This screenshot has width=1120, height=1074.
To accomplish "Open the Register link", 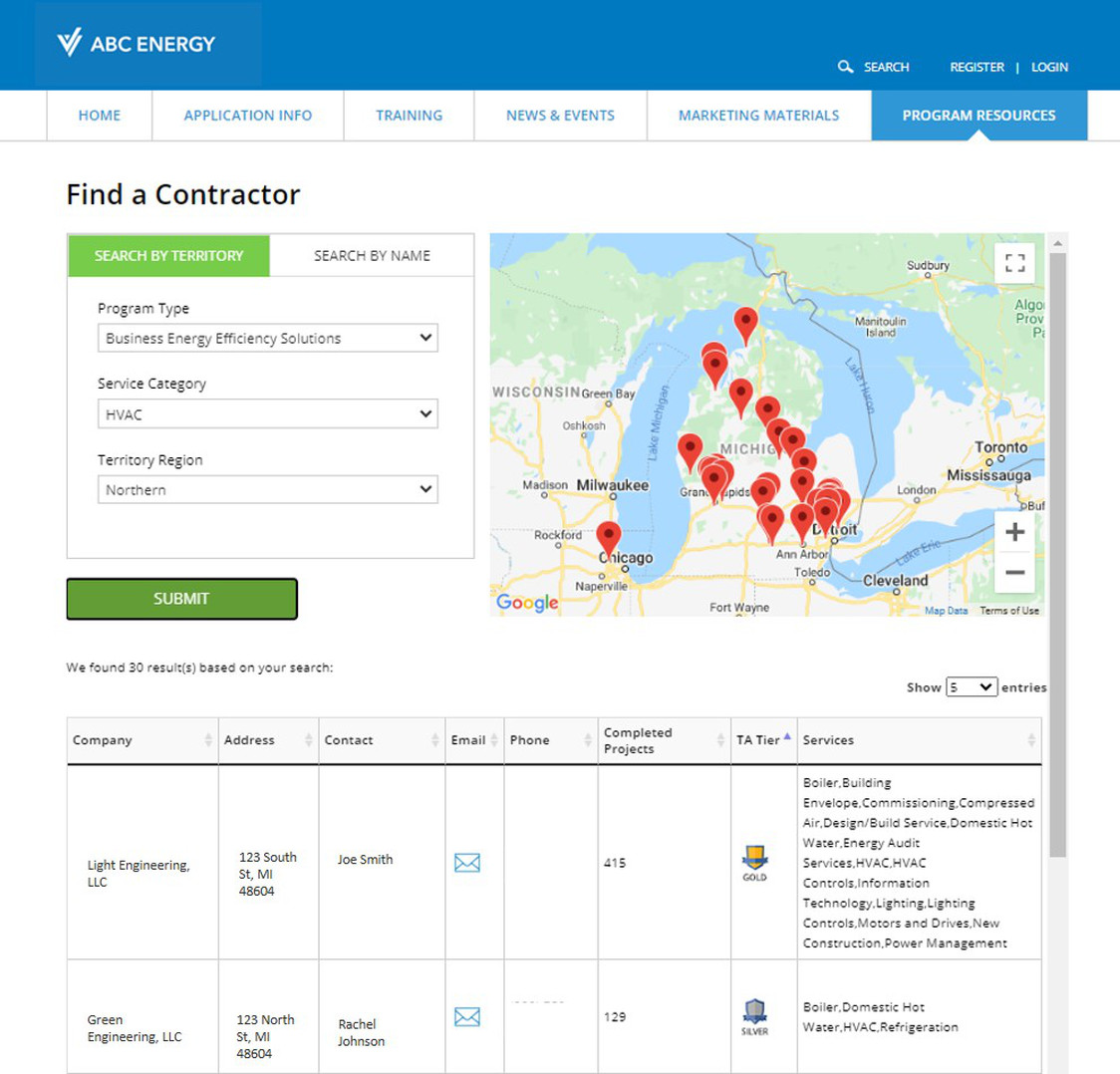I will click(977, 67).
